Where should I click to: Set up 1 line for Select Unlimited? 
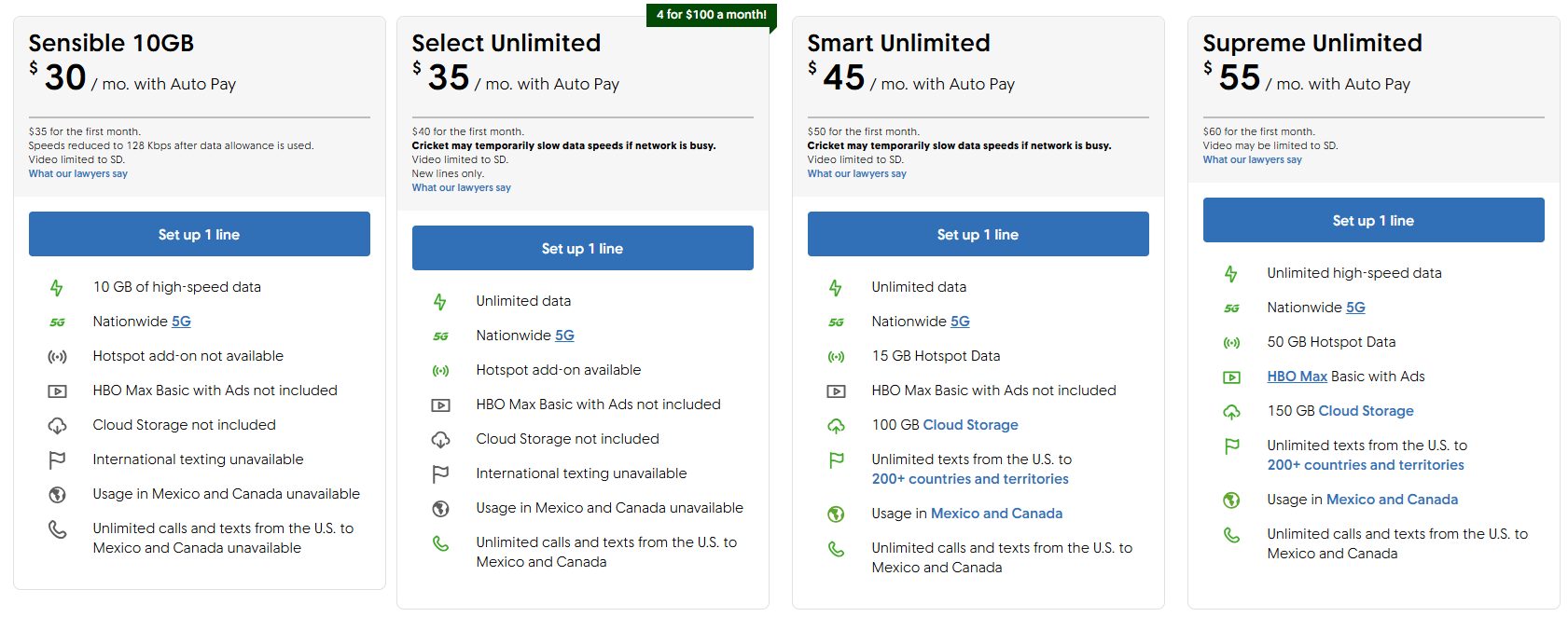tap(582, 248)
